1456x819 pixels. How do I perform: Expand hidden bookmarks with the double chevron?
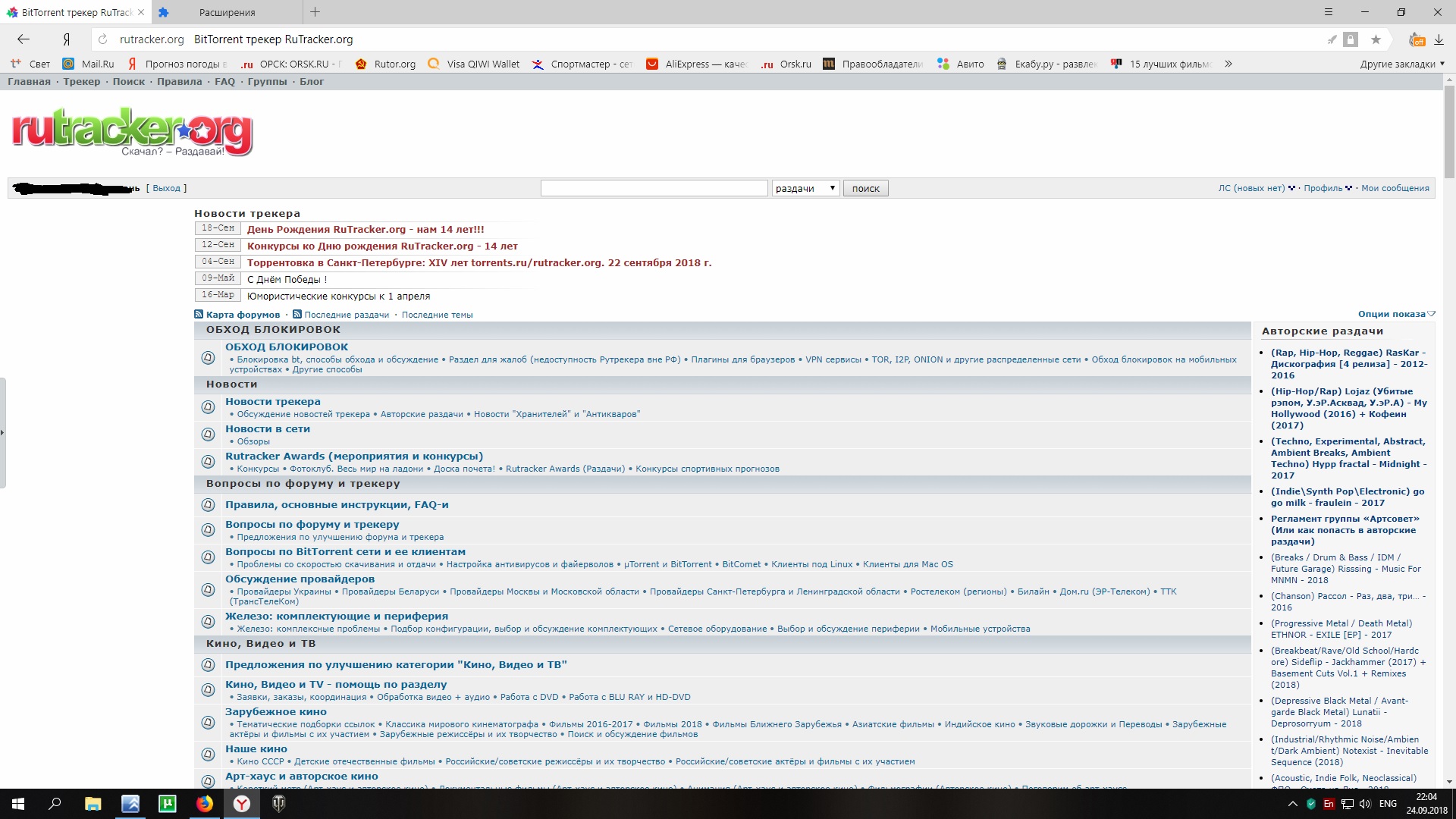1228,64
